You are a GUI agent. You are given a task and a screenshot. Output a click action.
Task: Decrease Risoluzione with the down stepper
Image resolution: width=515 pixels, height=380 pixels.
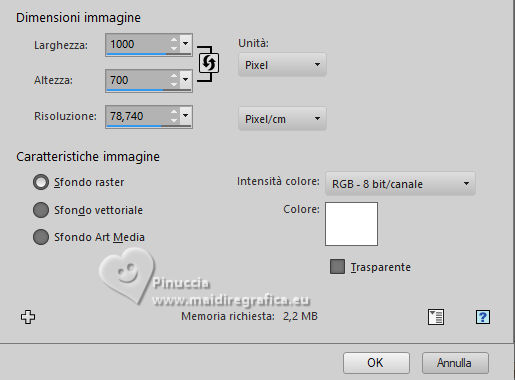click(x=174, y=121)
